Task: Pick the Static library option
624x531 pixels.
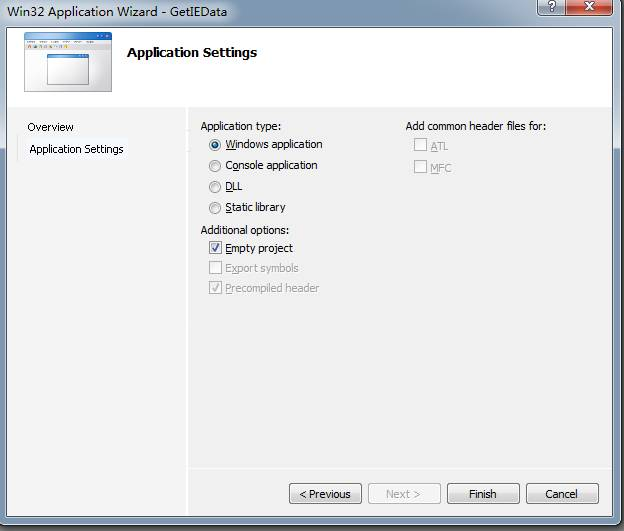Action: pos(215,208)
